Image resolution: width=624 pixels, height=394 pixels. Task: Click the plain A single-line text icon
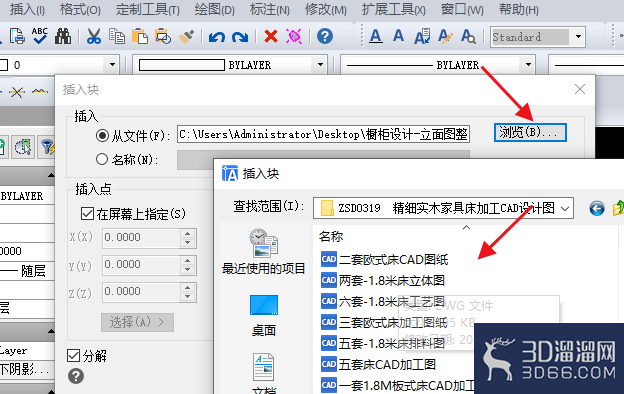(398, 36)
